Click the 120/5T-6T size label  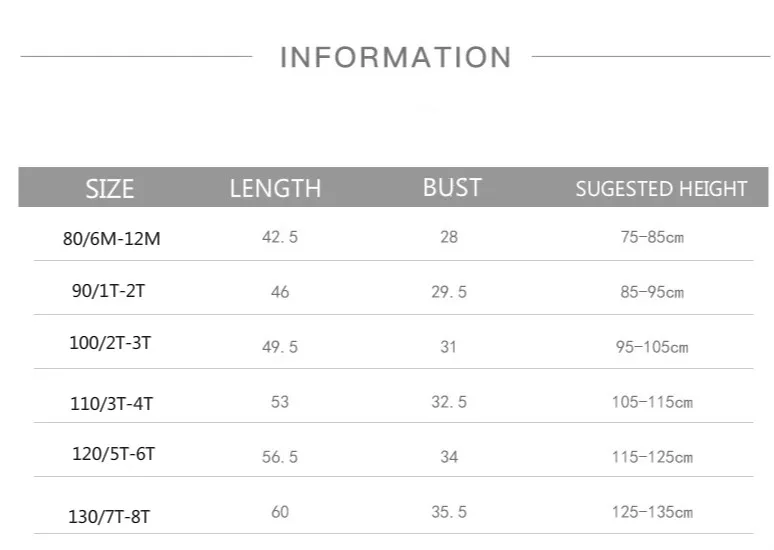[114, 453]
